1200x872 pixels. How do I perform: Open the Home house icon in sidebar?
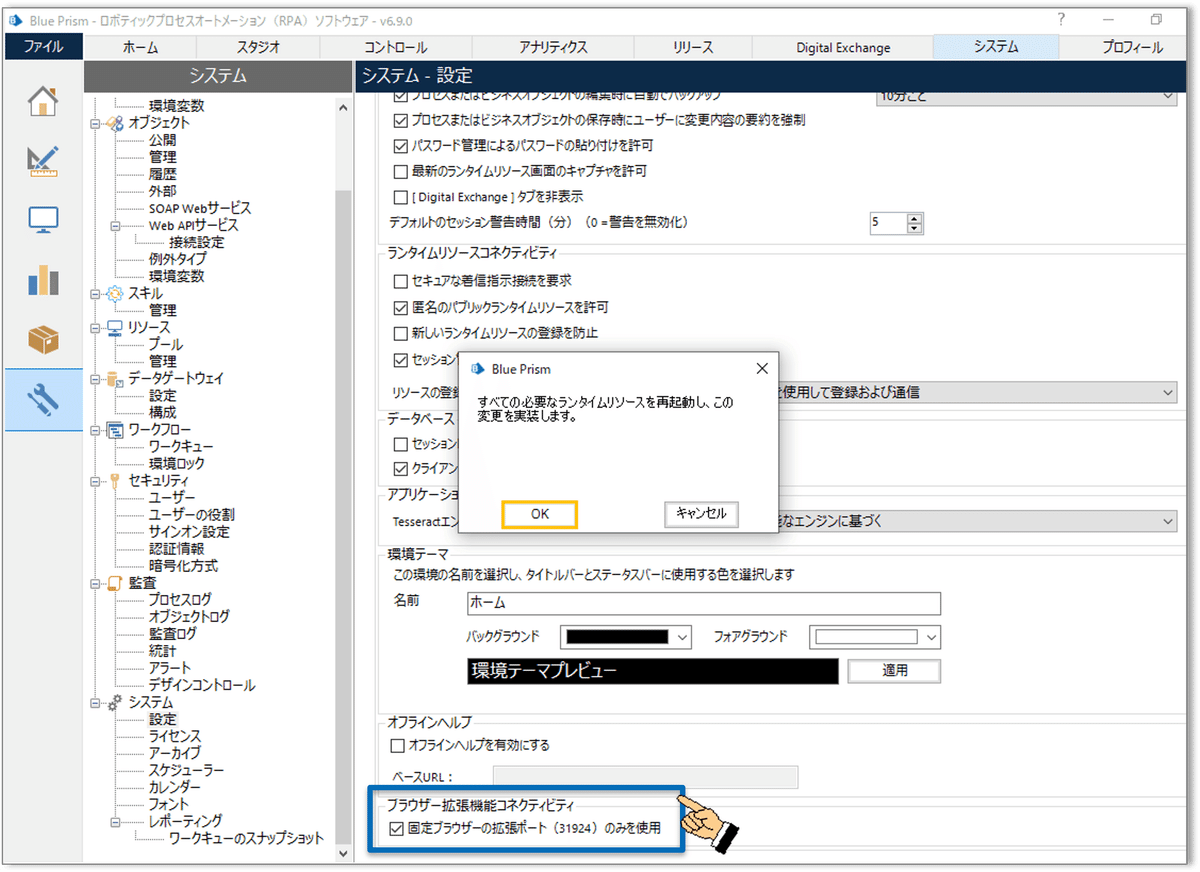pyautogui.click(x=43, y=100)
